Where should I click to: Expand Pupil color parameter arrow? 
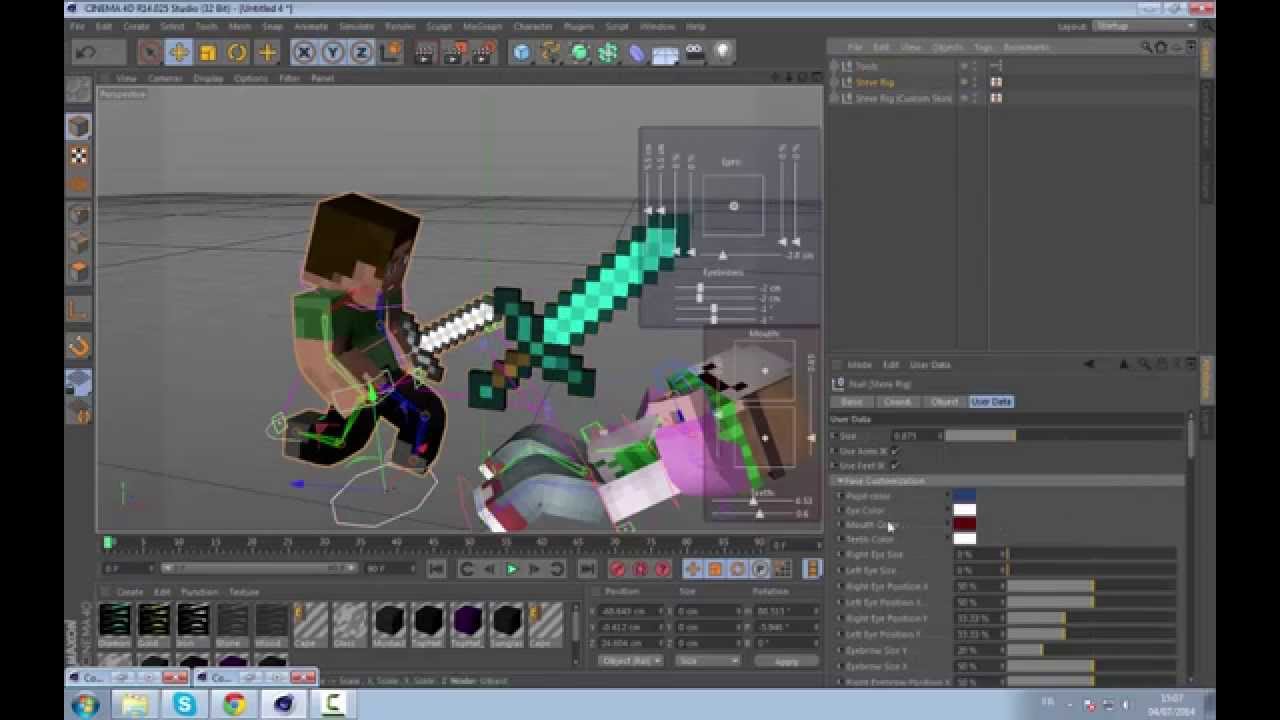click(x=840, y=496)
